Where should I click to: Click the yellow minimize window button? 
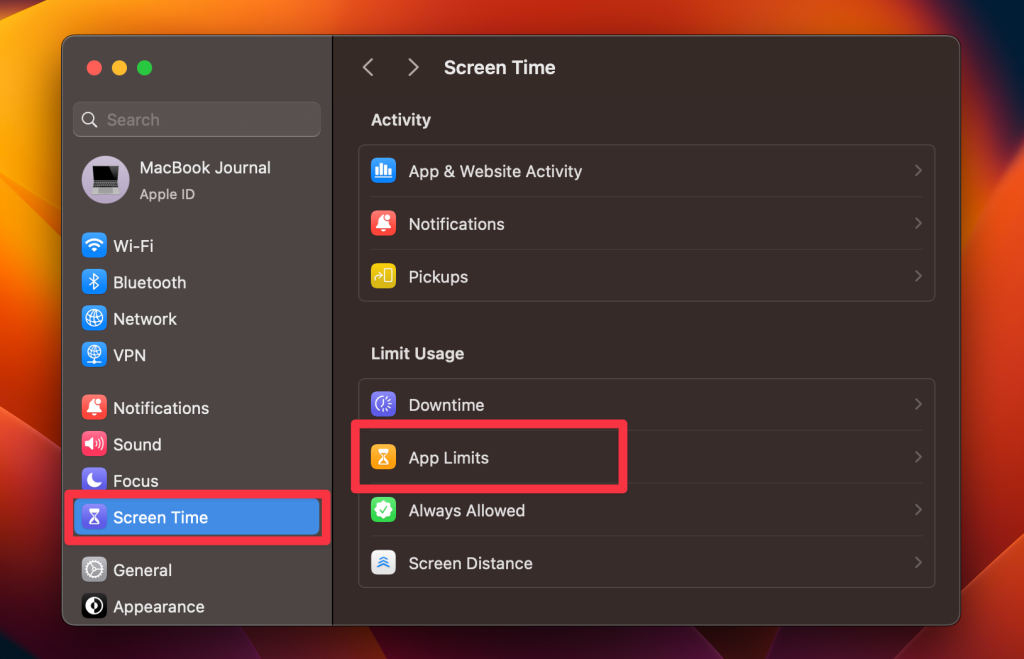click(119, 68)
